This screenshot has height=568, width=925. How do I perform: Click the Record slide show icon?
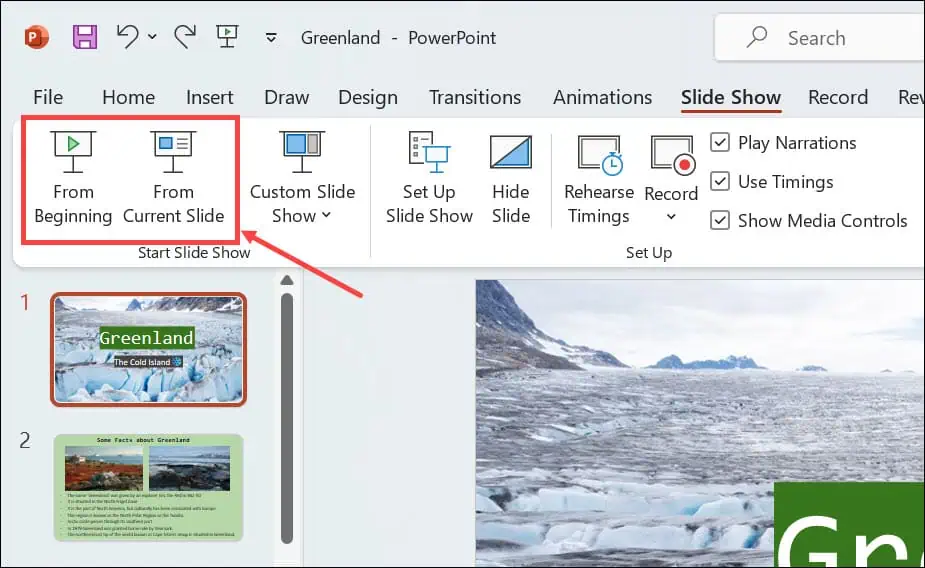coord(671,156)
